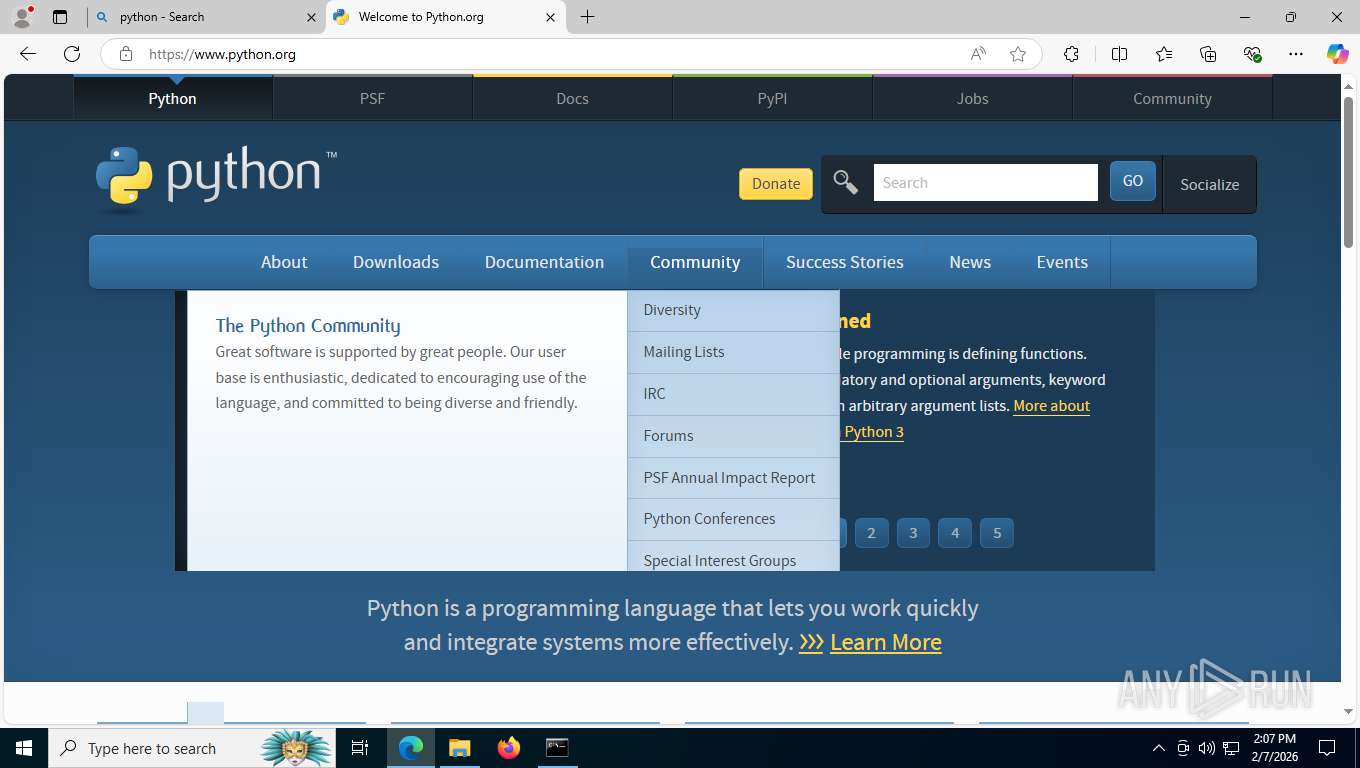Open the Notifications center icon

click(1327, 748)
